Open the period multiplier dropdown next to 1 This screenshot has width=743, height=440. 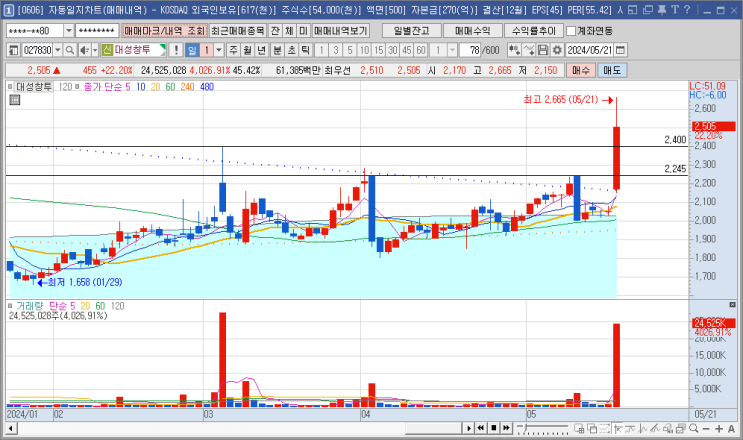[x=219, y=50]
